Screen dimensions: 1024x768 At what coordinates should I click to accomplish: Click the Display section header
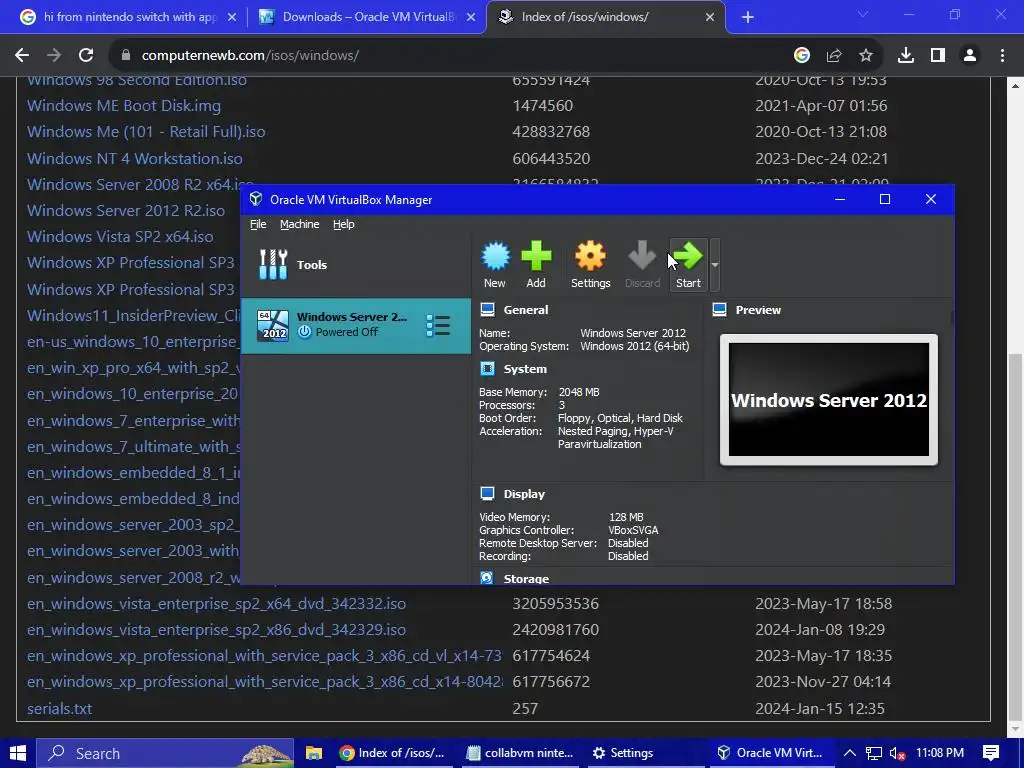click(524, 494)
